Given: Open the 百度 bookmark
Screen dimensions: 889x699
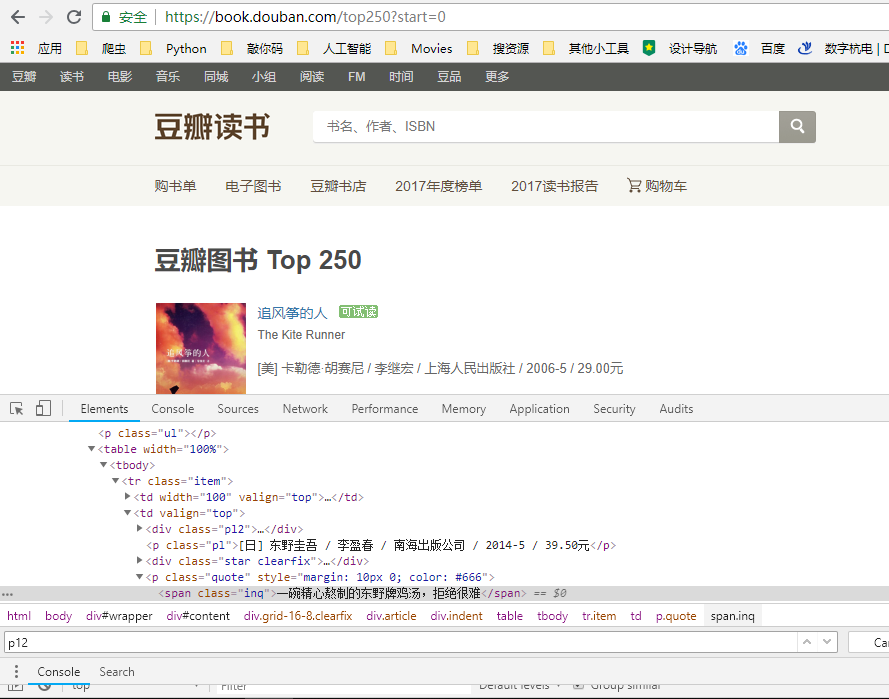Looking at the screenshot, I should [x=760, y=48].
